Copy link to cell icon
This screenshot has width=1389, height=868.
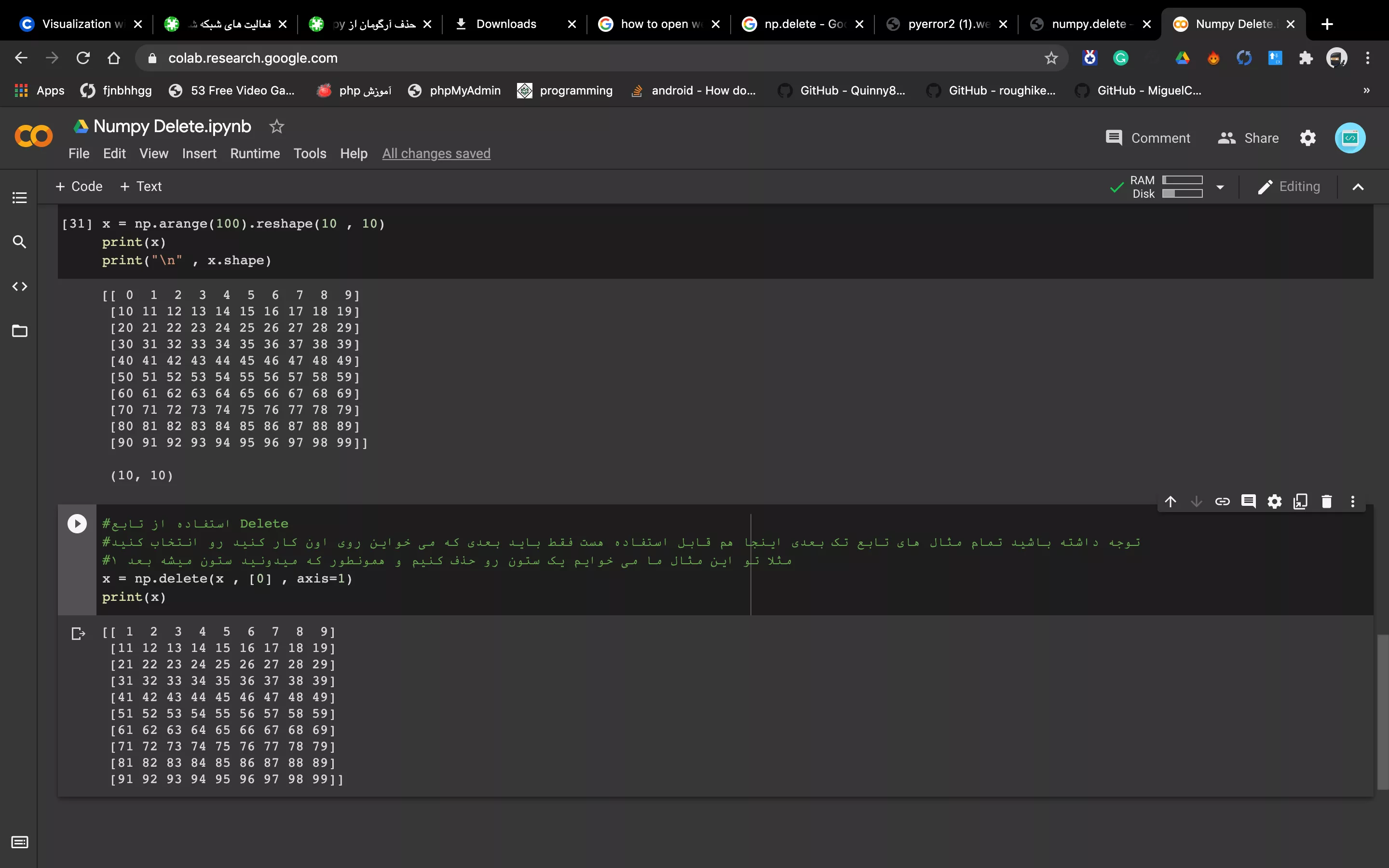(1223, 502)
